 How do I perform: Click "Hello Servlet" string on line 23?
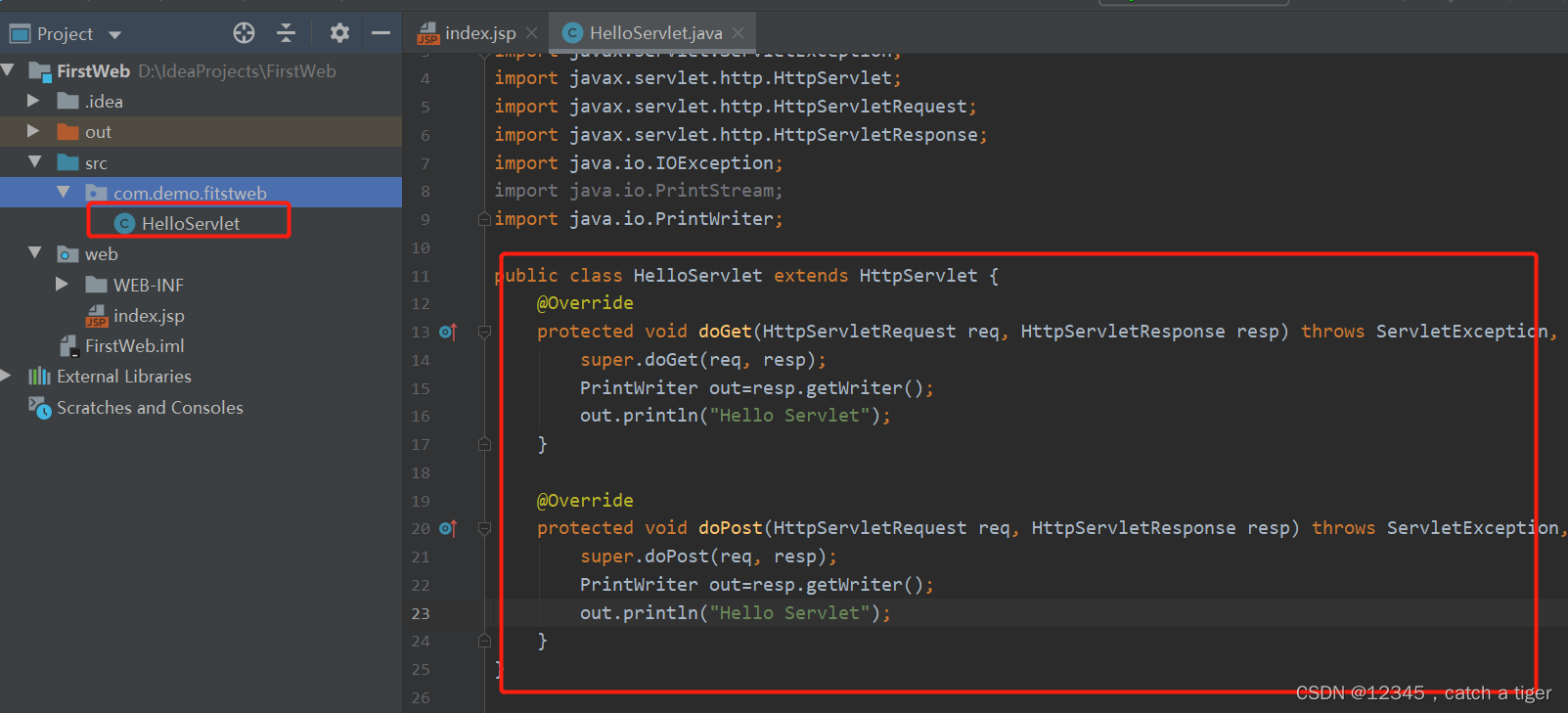click(789, 613)
